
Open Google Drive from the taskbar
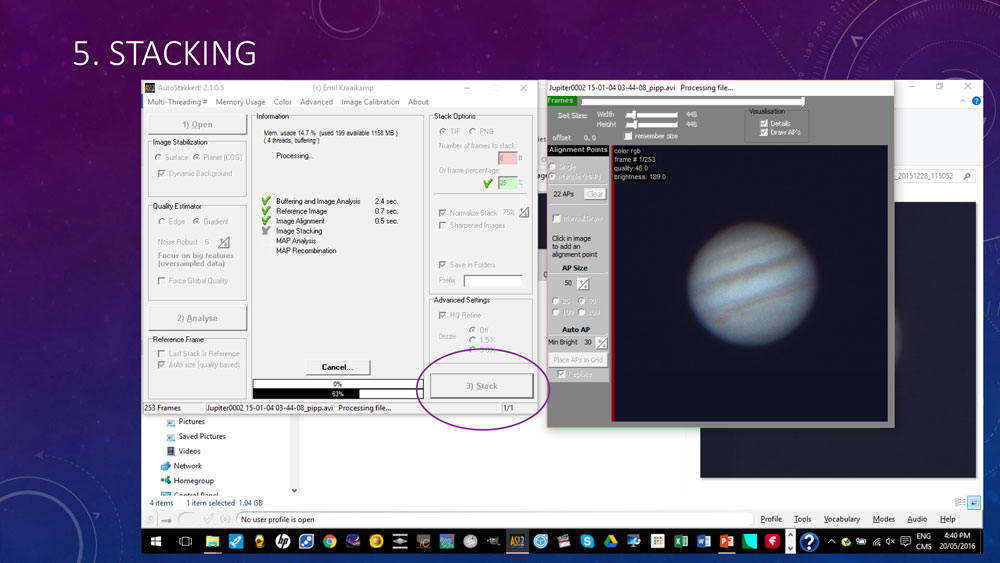coord(610,541)
